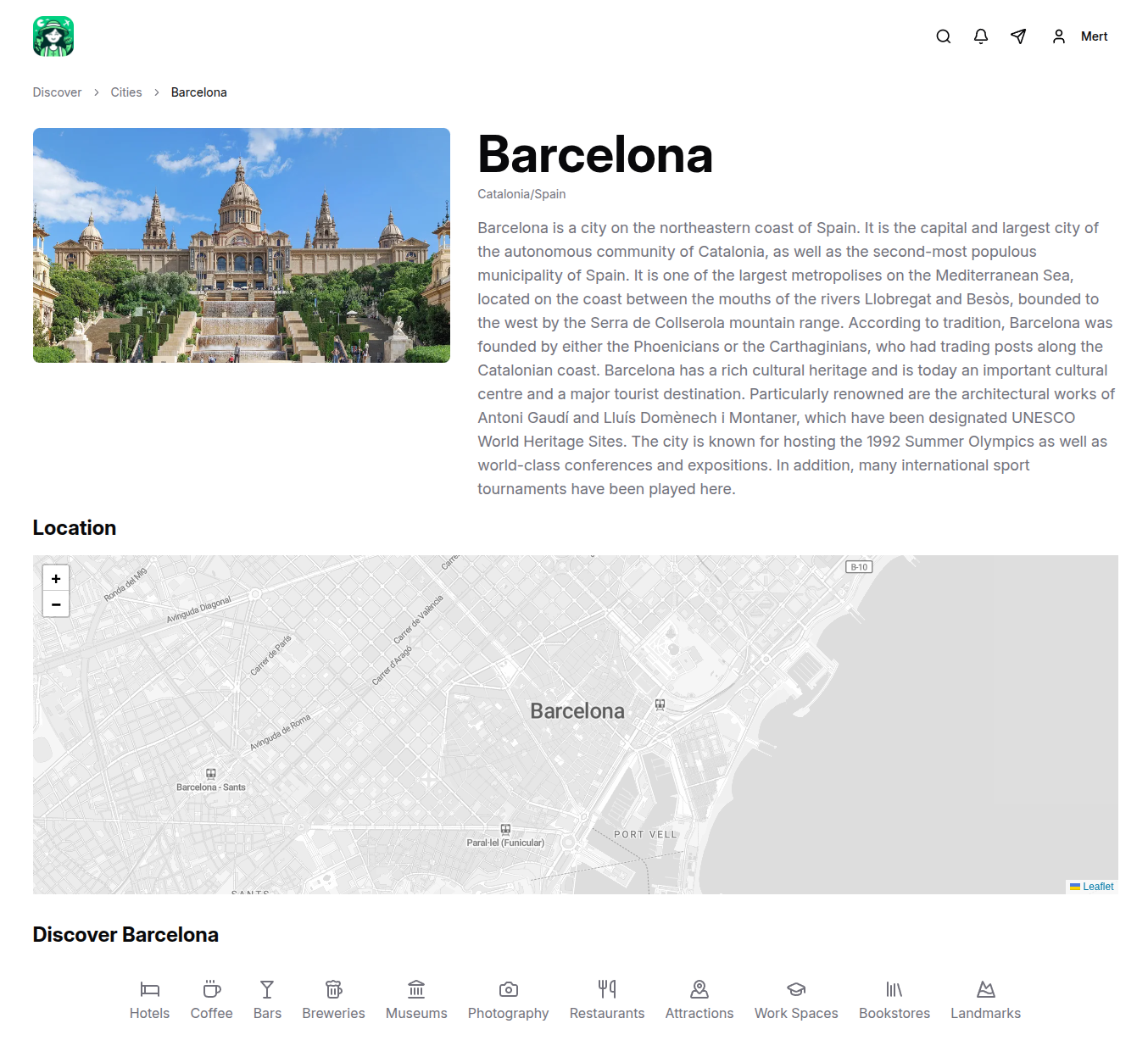This screenshot has height=1046, width=1148.
Task: Select the Coffee cup icon
Action: [x=212, y=989]
